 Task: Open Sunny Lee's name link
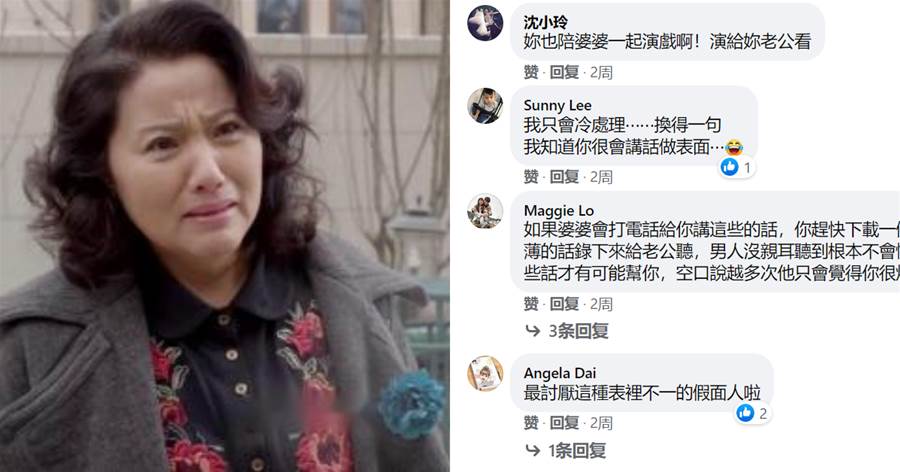pos(557,106)
